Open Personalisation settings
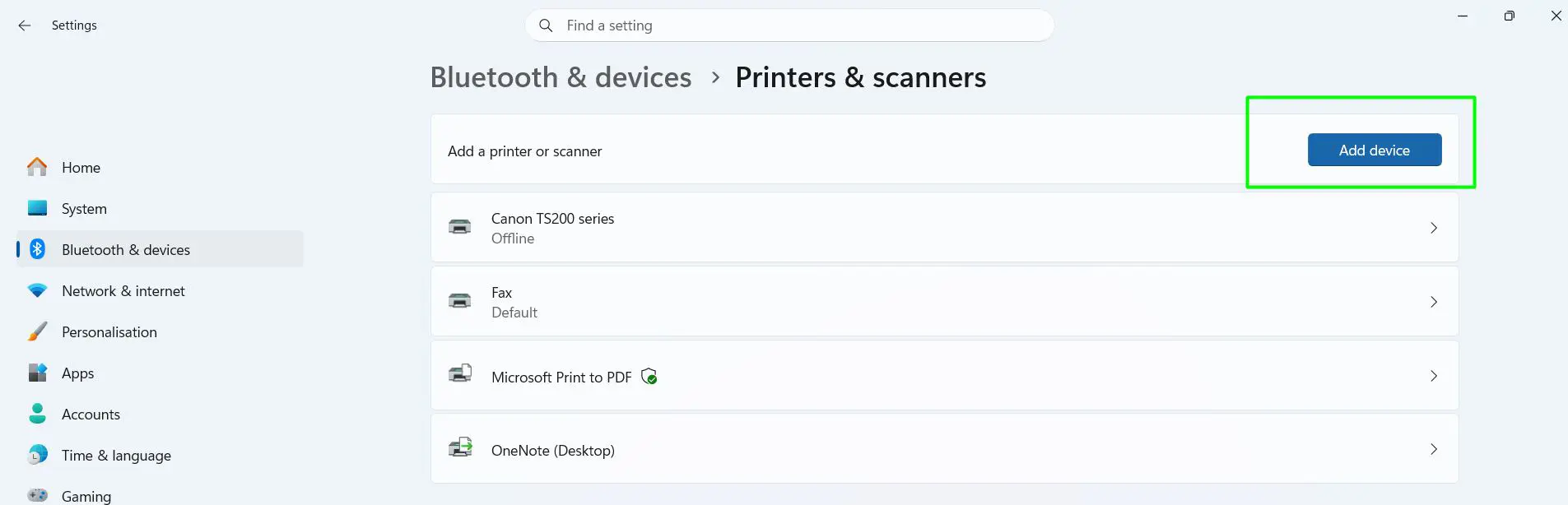Image resolution: width=1568 pixels, height=505 pixels. coord(160,331)
